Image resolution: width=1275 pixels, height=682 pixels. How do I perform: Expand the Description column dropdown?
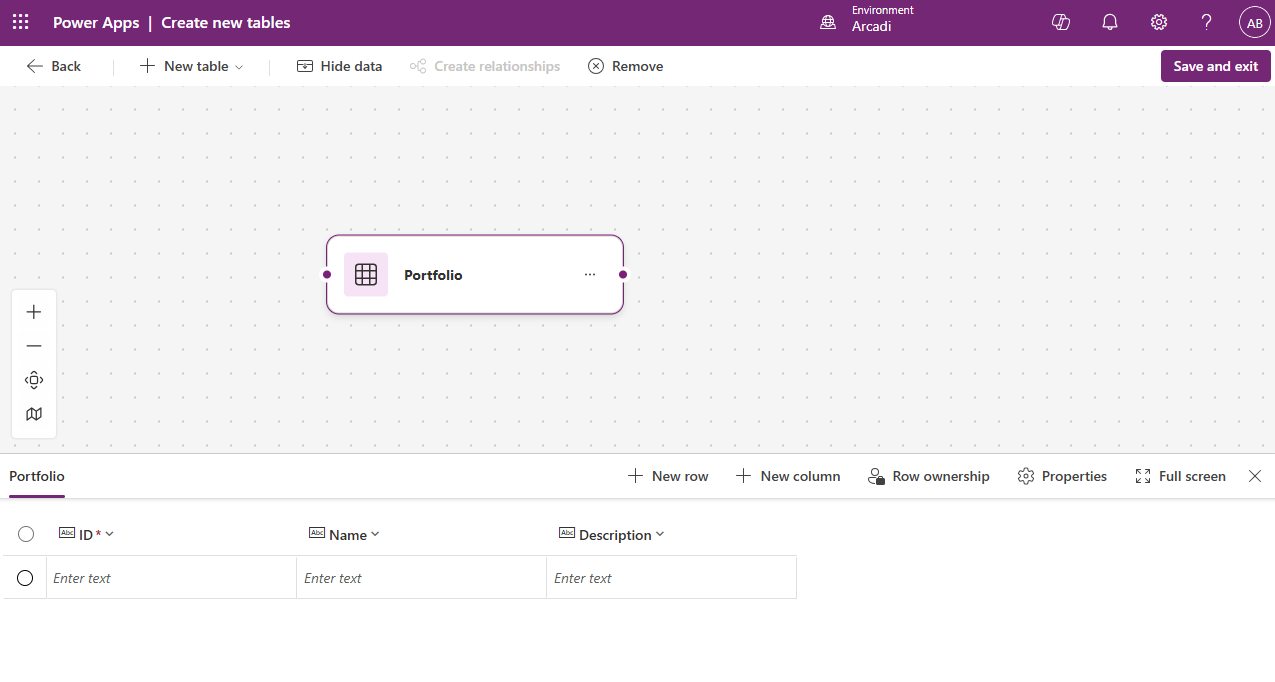coord(660,534)
